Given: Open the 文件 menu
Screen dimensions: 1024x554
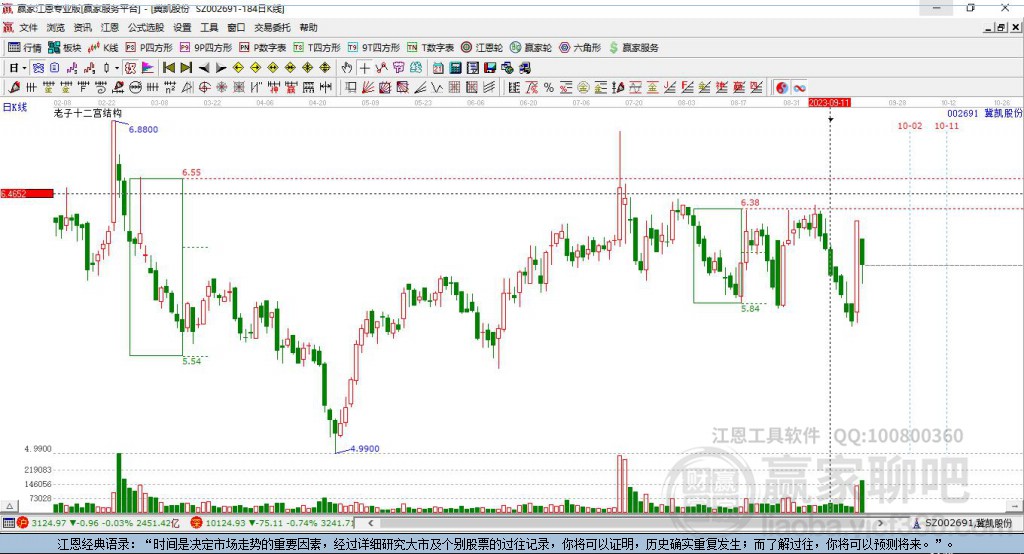Looking at the screenshot, I should 28,27.
